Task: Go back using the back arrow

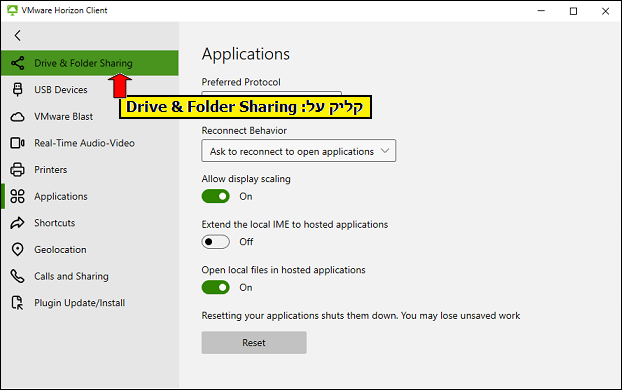Action: pos(17,35)
